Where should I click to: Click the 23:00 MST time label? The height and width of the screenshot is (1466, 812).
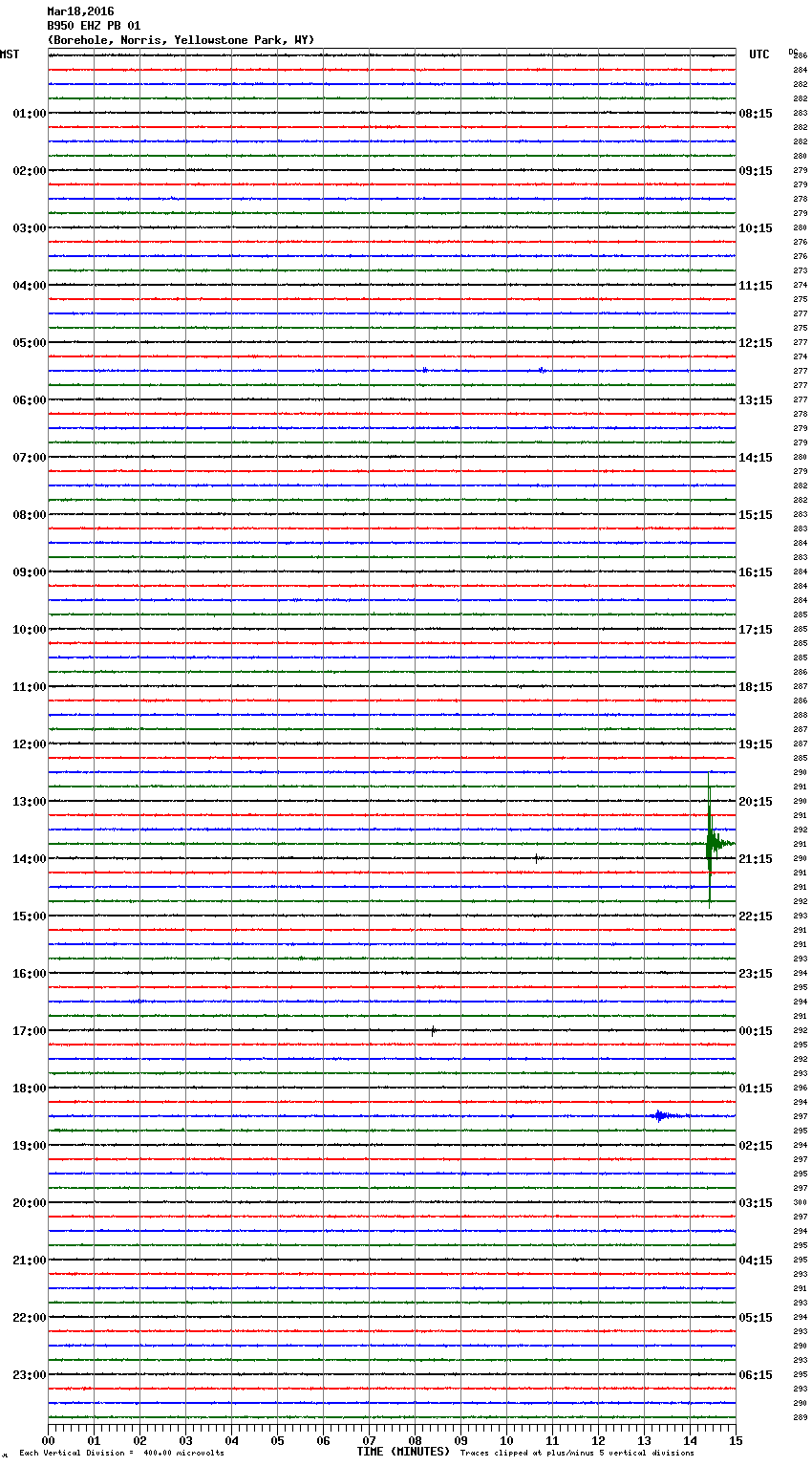[x=30, y=1375]
